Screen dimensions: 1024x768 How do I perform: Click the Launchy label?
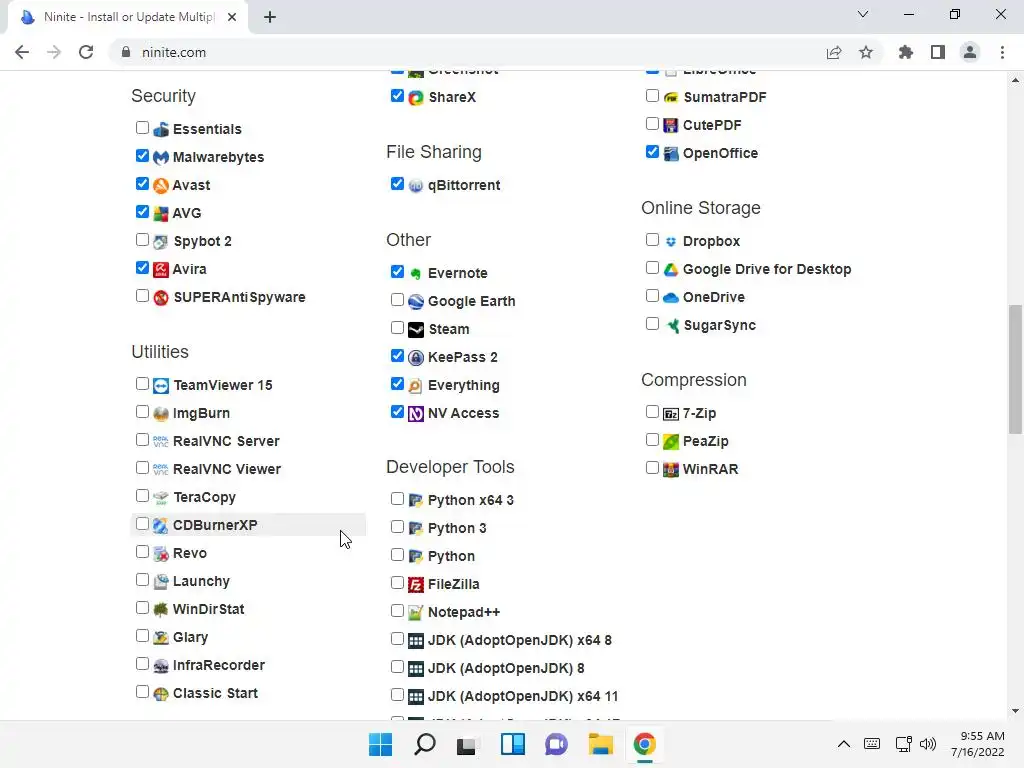click(201, 581)
